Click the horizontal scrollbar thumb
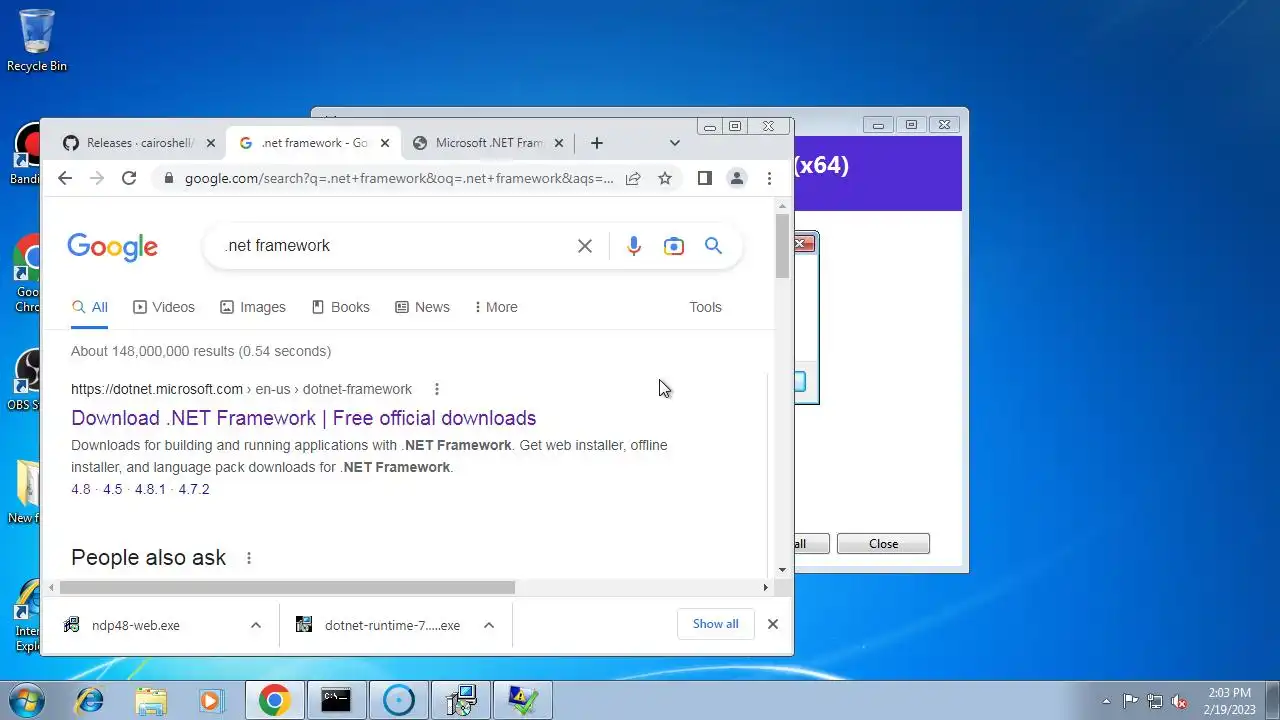The image size is (1280, 720). coord(287,588)
